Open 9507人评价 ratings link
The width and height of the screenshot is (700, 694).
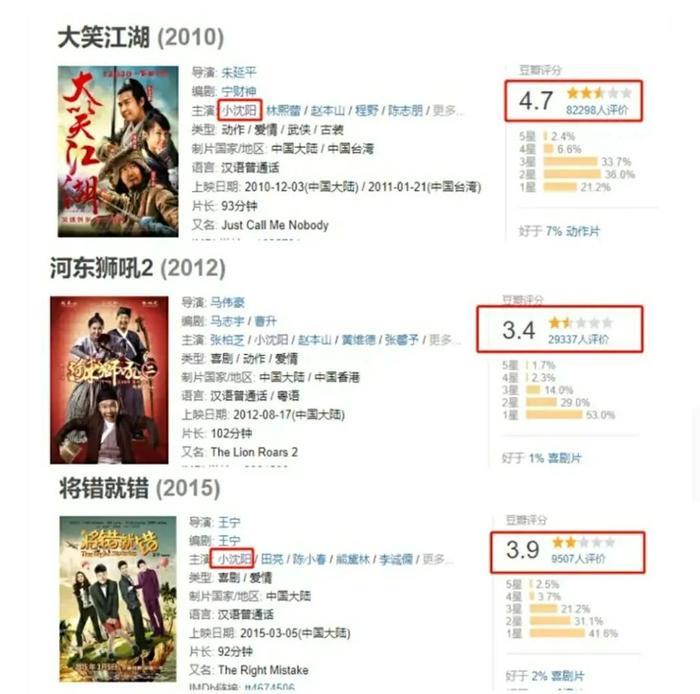(x=579, y=558)
